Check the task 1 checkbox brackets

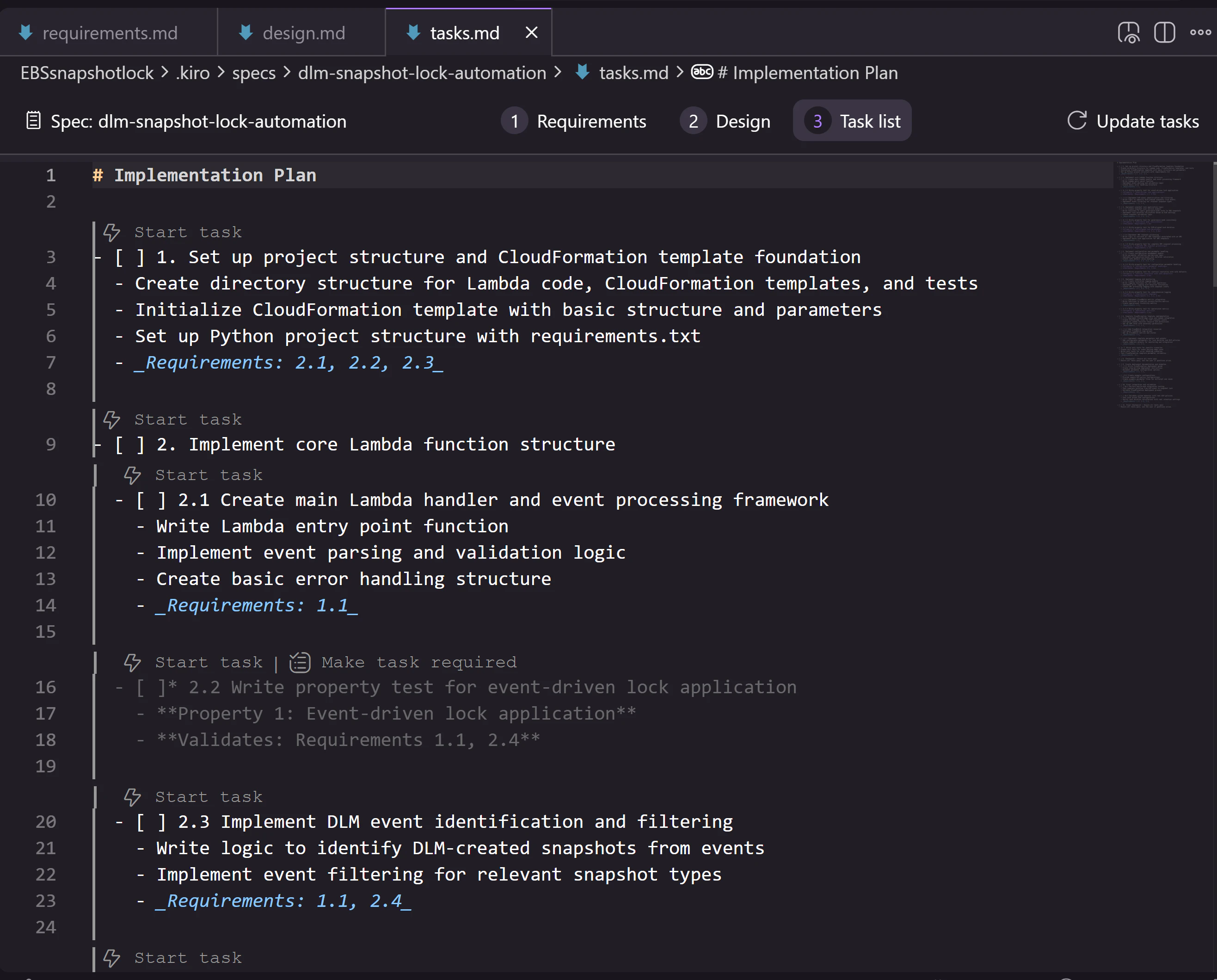(x=130, y=258)
